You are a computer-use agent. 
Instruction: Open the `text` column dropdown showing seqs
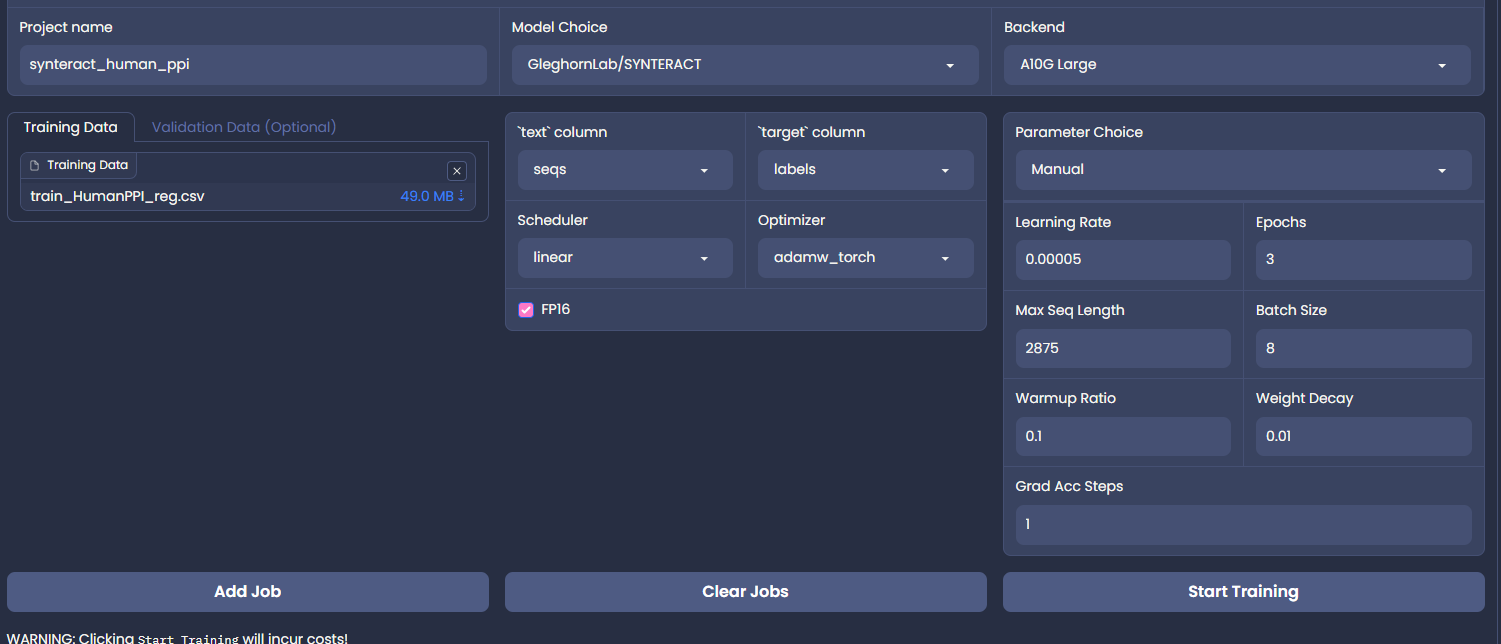pos(624,169)
